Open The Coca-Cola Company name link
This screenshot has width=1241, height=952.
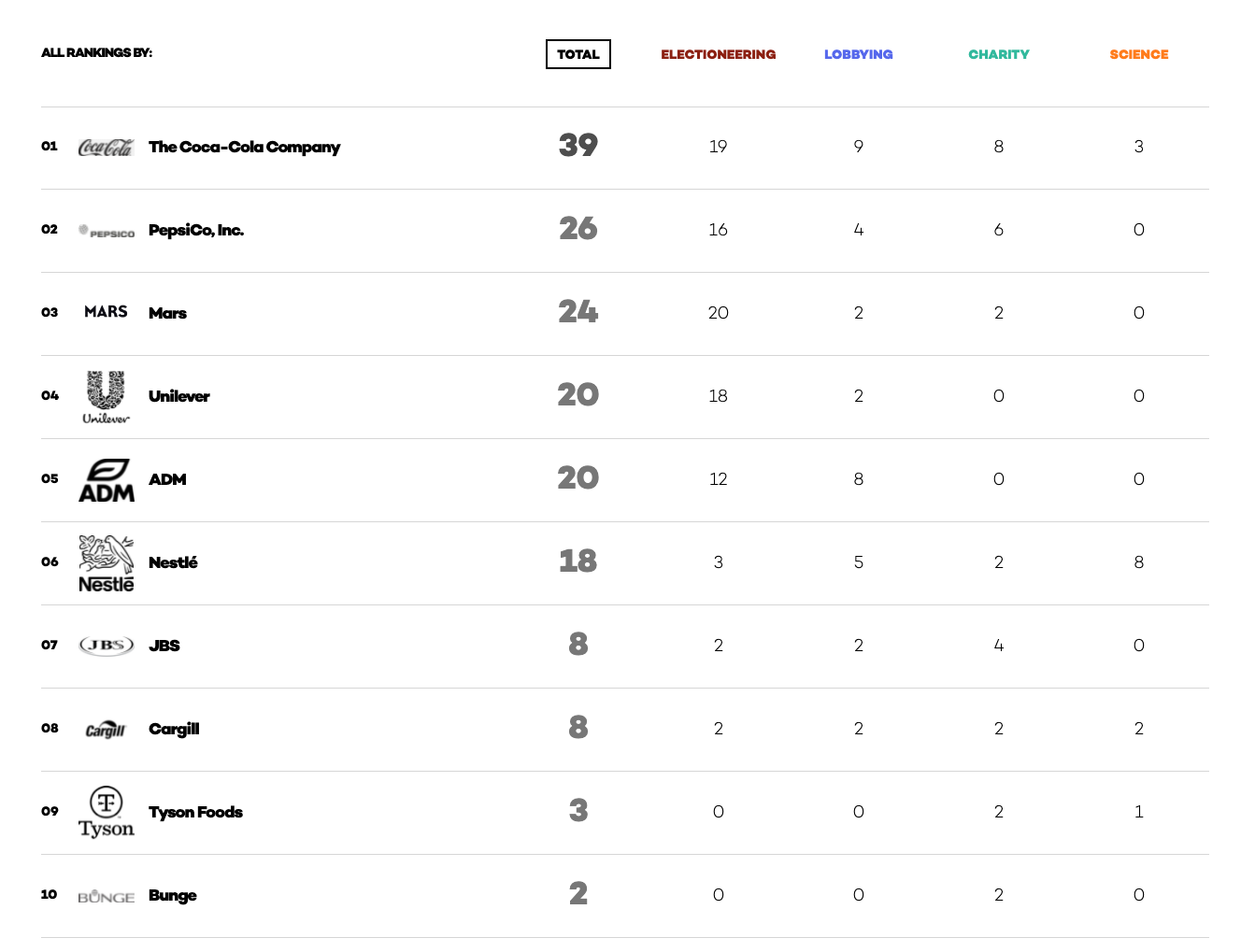click(244, 147)
